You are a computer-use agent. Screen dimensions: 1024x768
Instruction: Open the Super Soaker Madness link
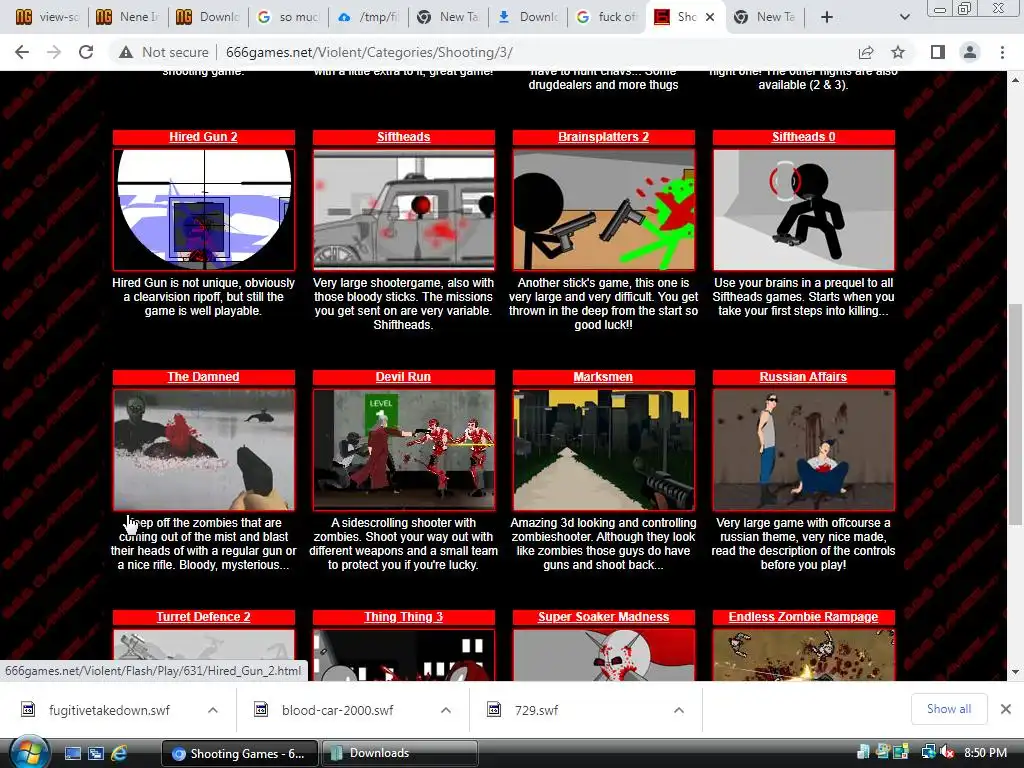(x=603, y=616)
